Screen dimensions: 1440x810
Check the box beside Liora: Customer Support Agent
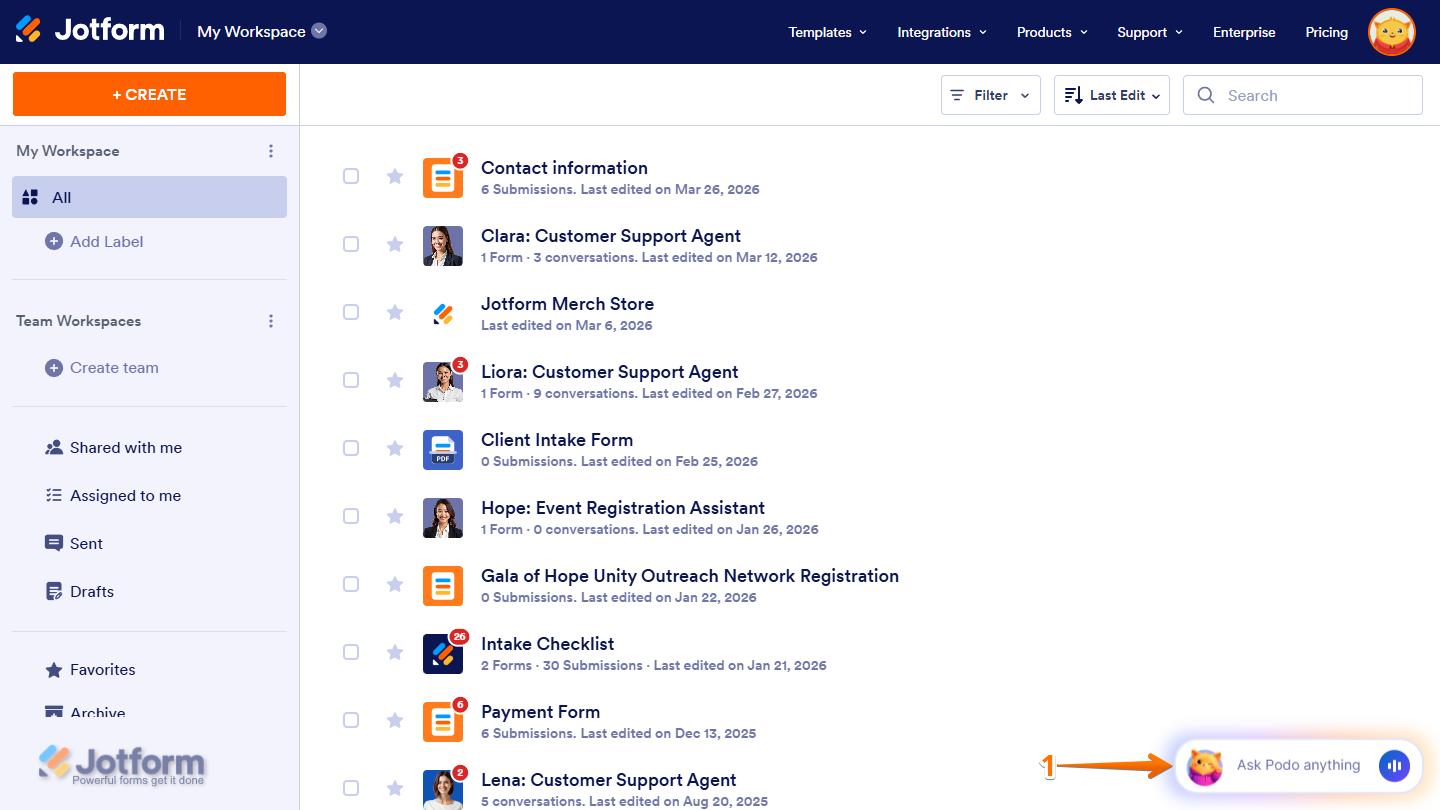point(351,380)
